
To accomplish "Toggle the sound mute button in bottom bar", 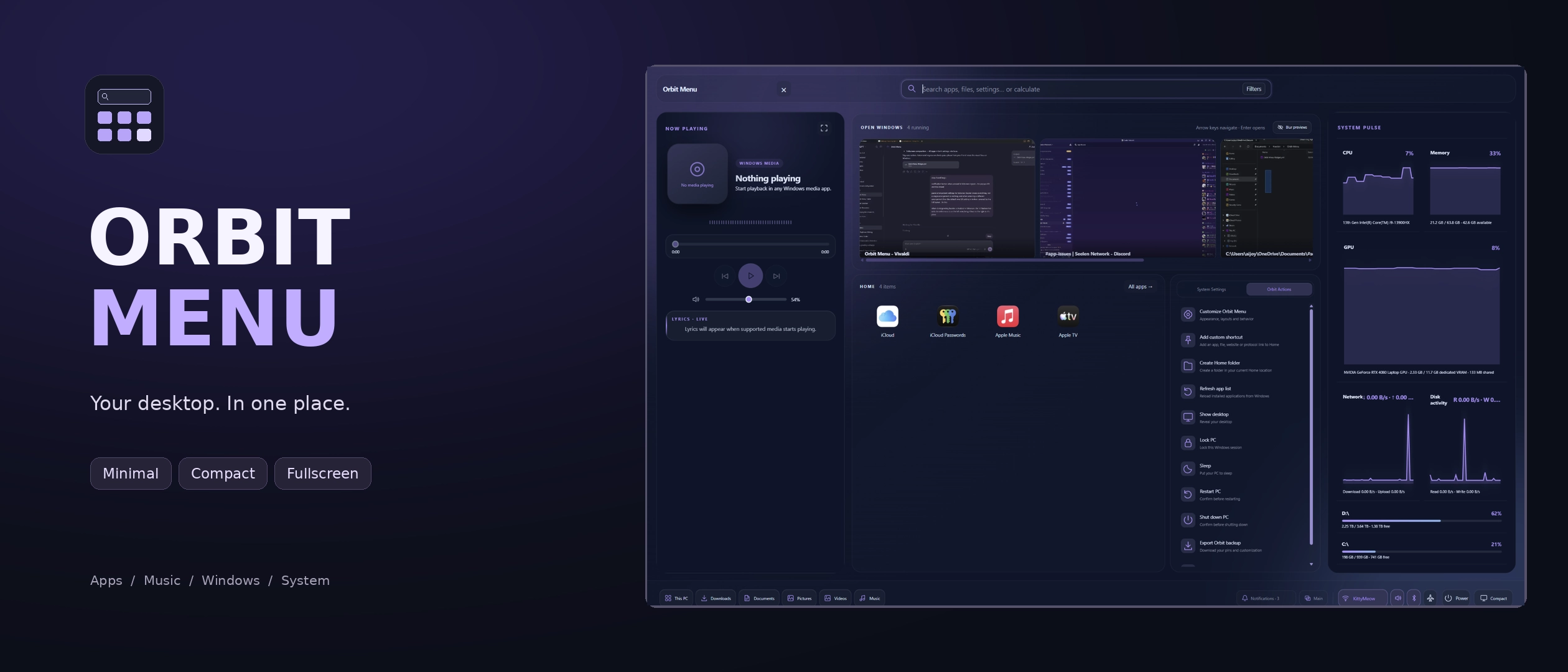I will tap(1398, 598).
